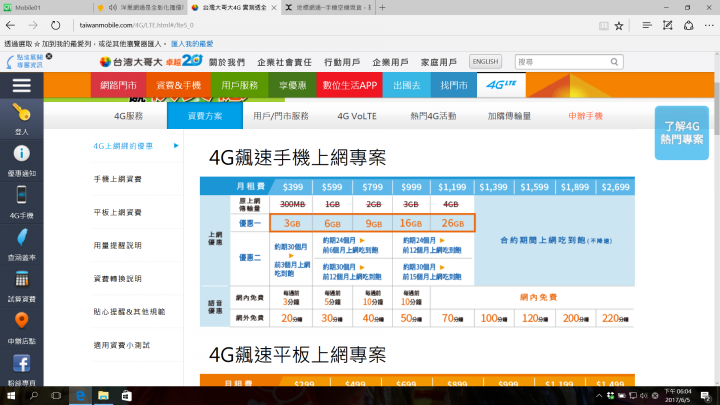Click the ENGLISH language button
Screen dimensions: 720x405
(x=485, y=62)
